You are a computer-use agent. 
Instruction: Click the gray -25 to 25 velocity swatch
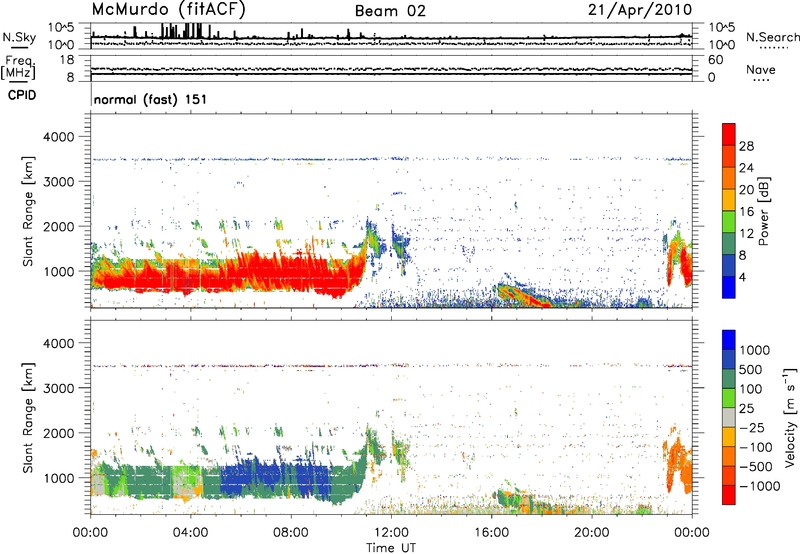[729, 417]
